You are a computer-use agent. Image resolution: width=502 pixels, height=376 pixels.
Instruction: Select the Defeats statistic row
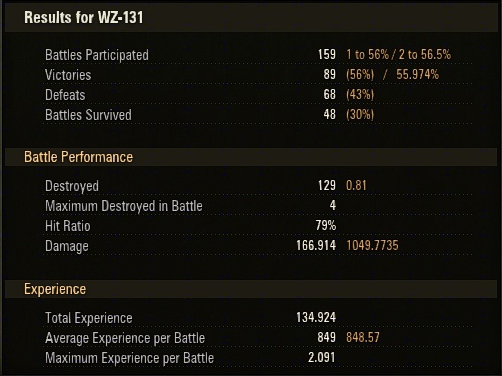(x=258, y=95)
